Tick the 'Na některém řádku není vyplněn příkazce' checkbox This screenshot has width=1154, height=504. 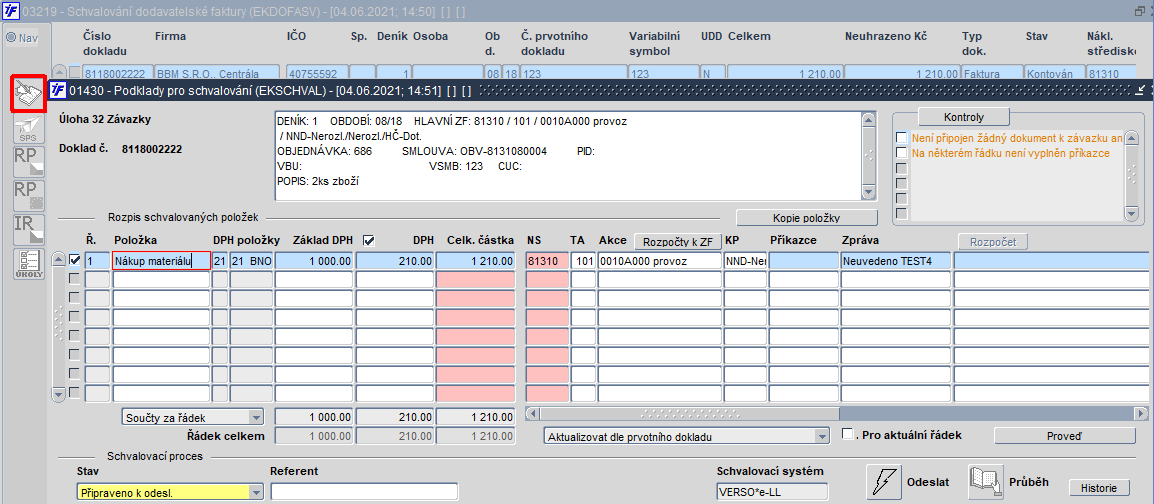coord(901,152)
